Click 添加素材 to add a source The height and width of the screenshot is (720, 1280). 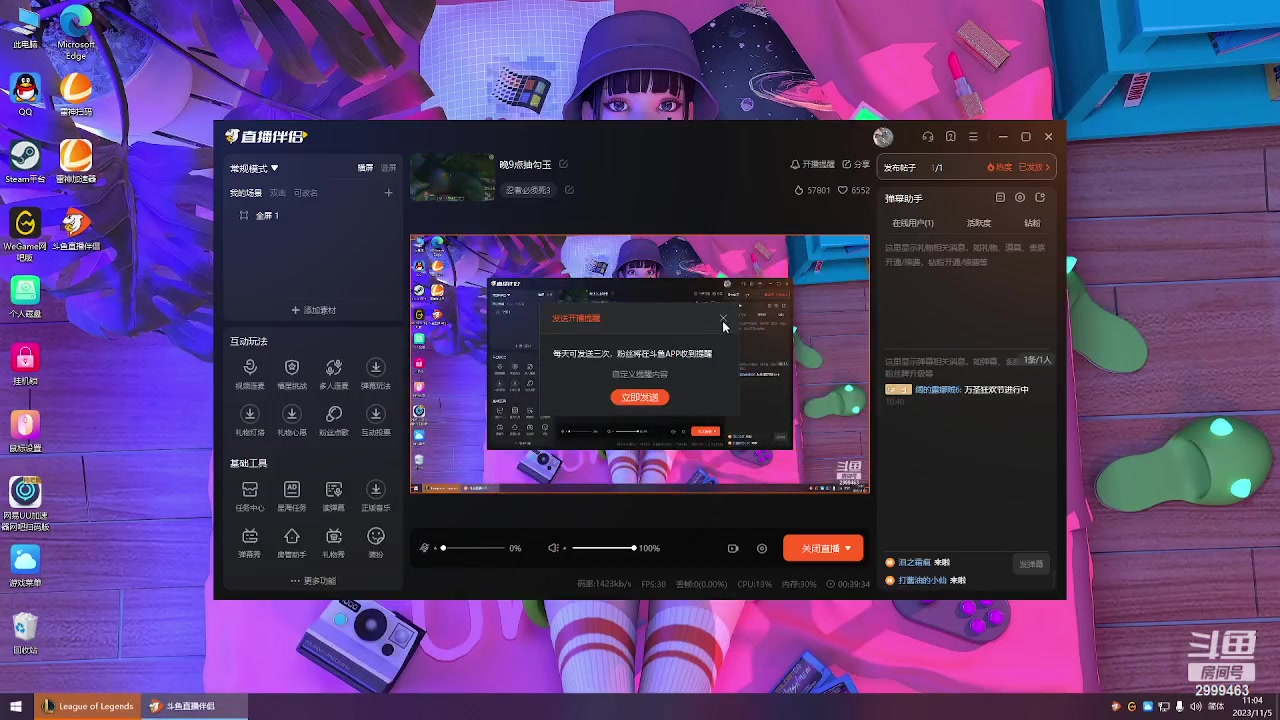pos(313,310)
